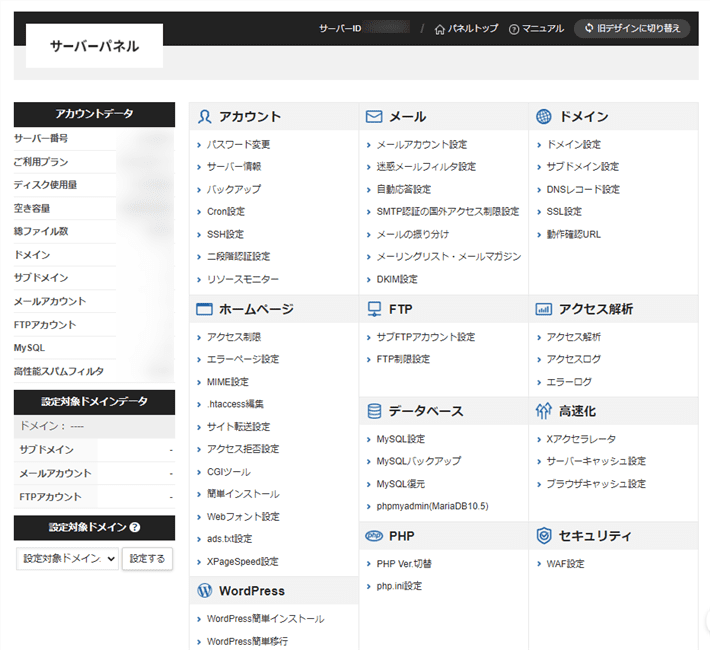Open サイト転送設定
Screen dimensions: 710x650
tap(238, 427)
